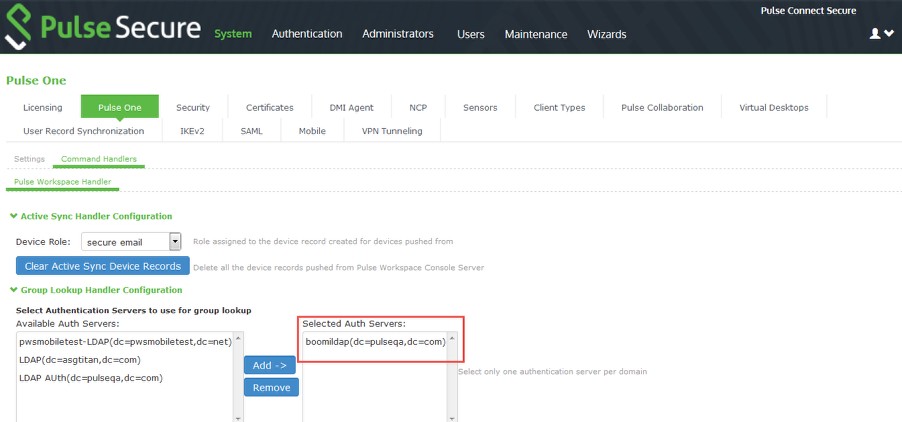Screen dimensions: 902x422
Task: Click Available Auth Servers scrollbar down arrow
Action: click(238, 418)
